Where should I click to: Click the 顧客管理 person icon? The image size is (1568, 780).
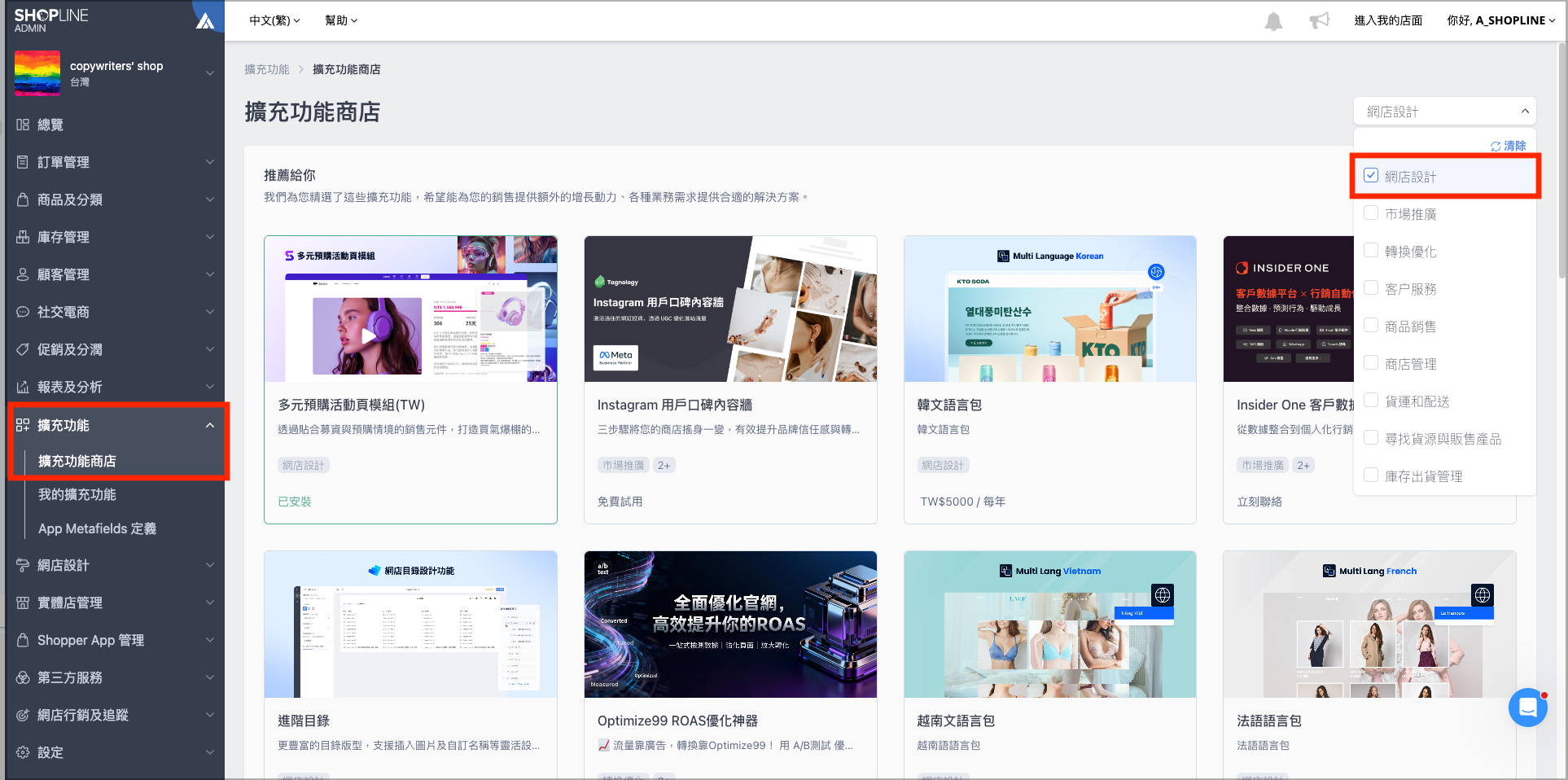[x=23, y=274]
